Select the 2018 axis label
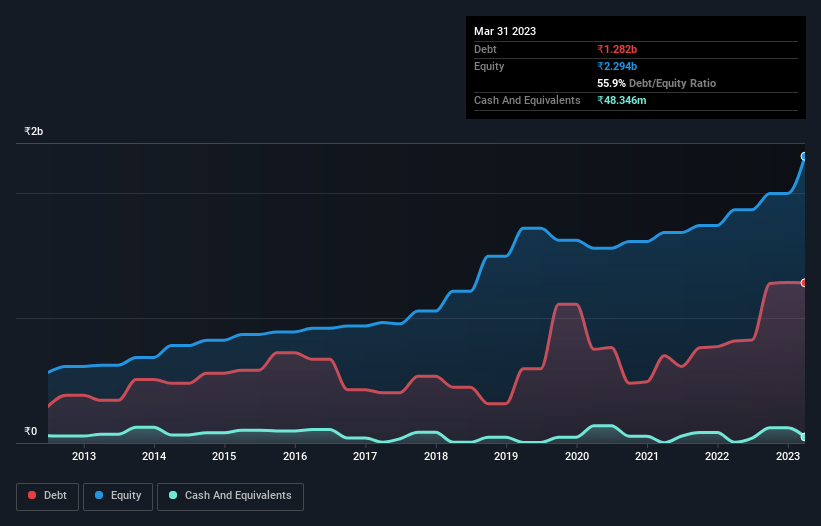 [x=436, y=456]
